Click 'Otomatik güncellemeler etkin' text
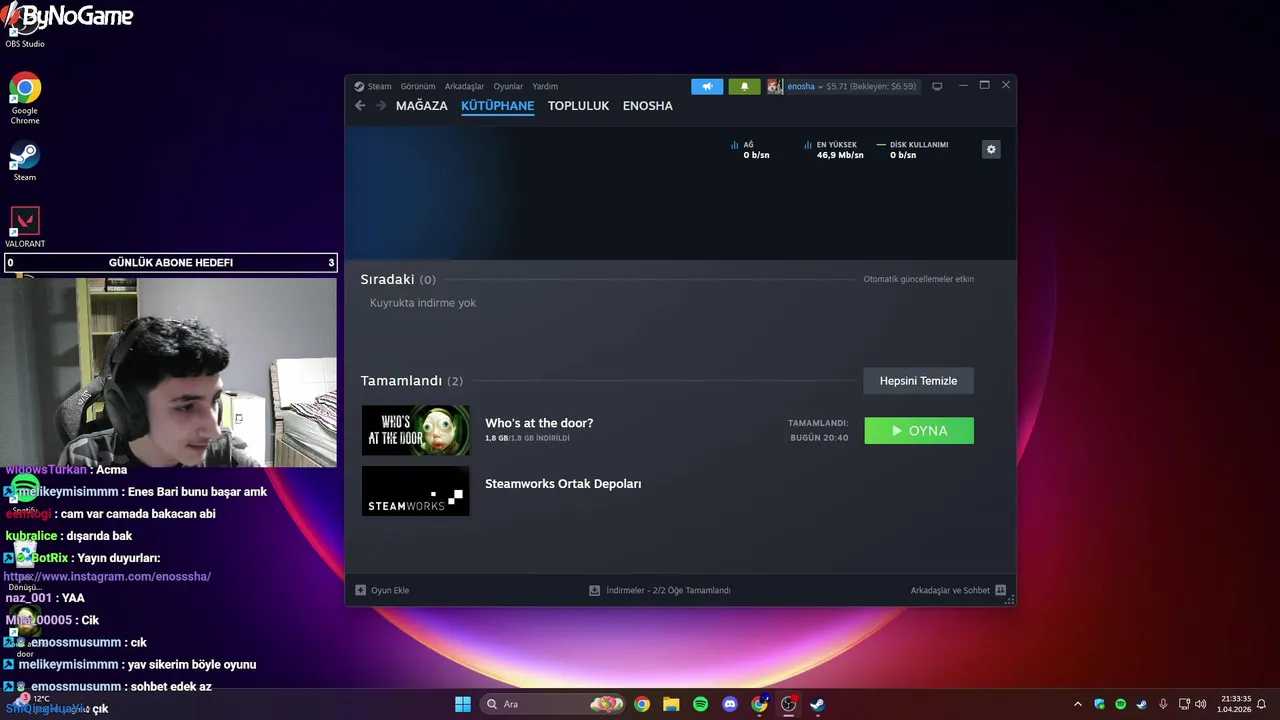Viewport: 1280px width, 720px height. coord(918,279)
